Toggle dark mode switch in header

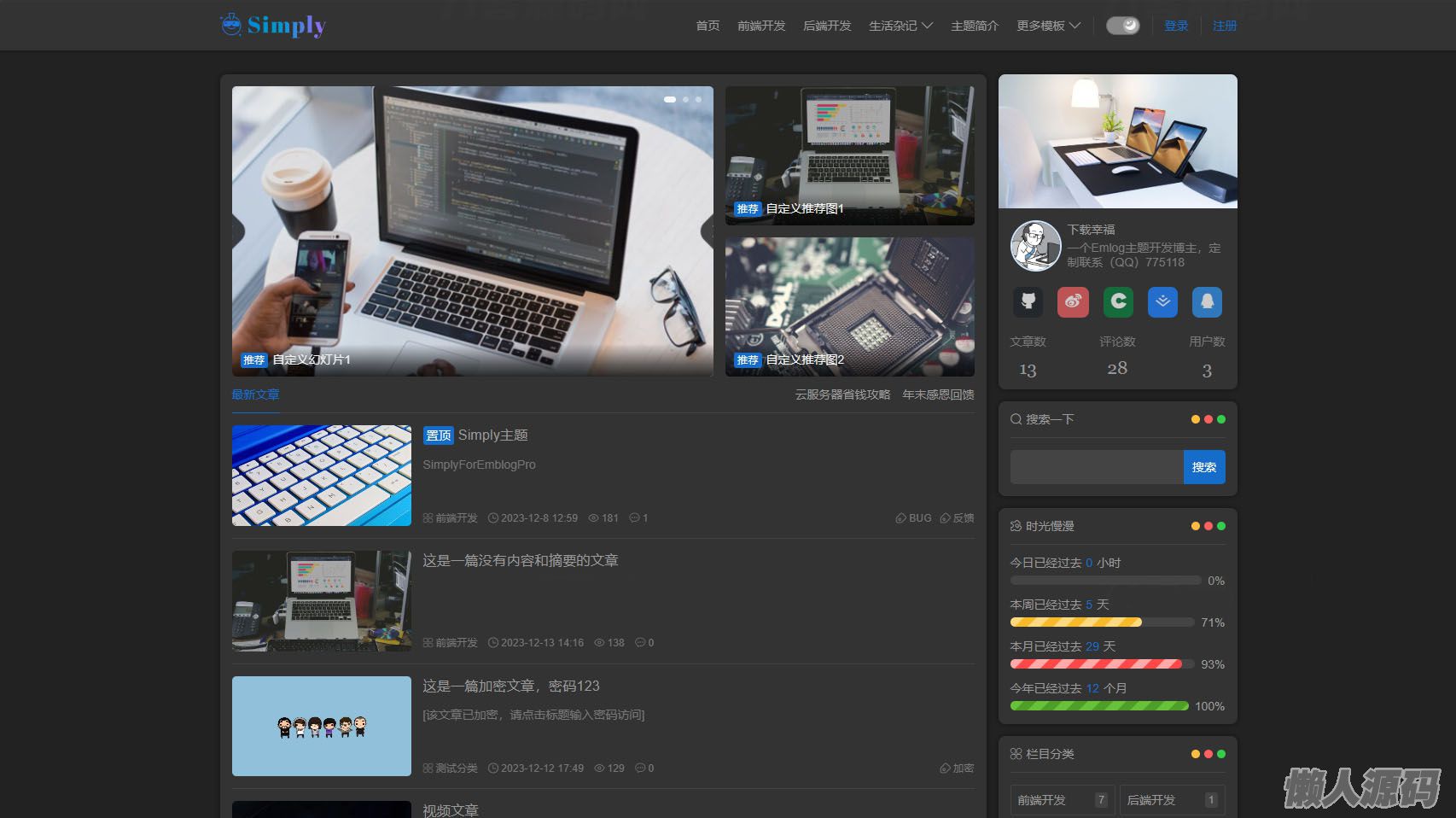tap(1122, 26)
